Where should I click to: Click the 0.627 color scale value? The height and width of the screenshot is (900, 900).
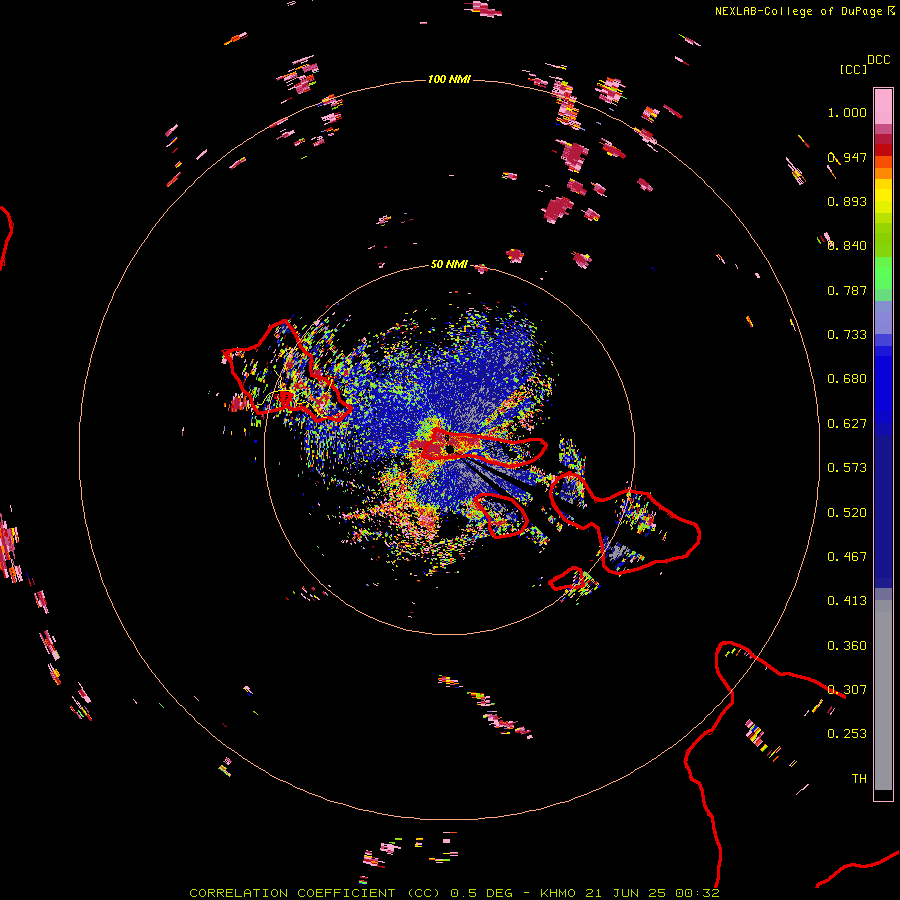pos(847,424)
